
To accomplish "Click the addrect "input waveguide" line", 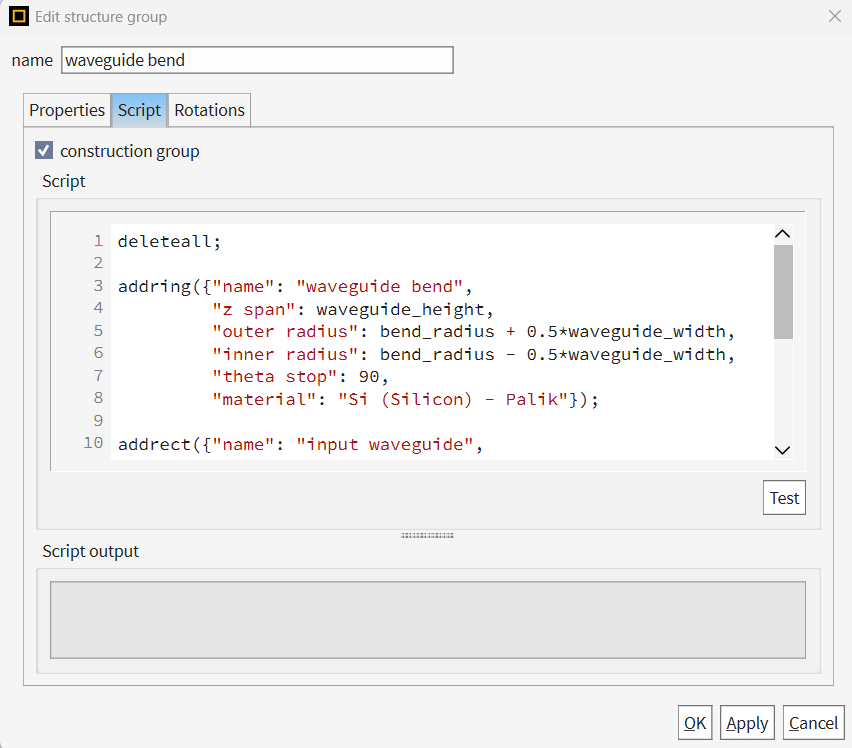I will 300,444.
